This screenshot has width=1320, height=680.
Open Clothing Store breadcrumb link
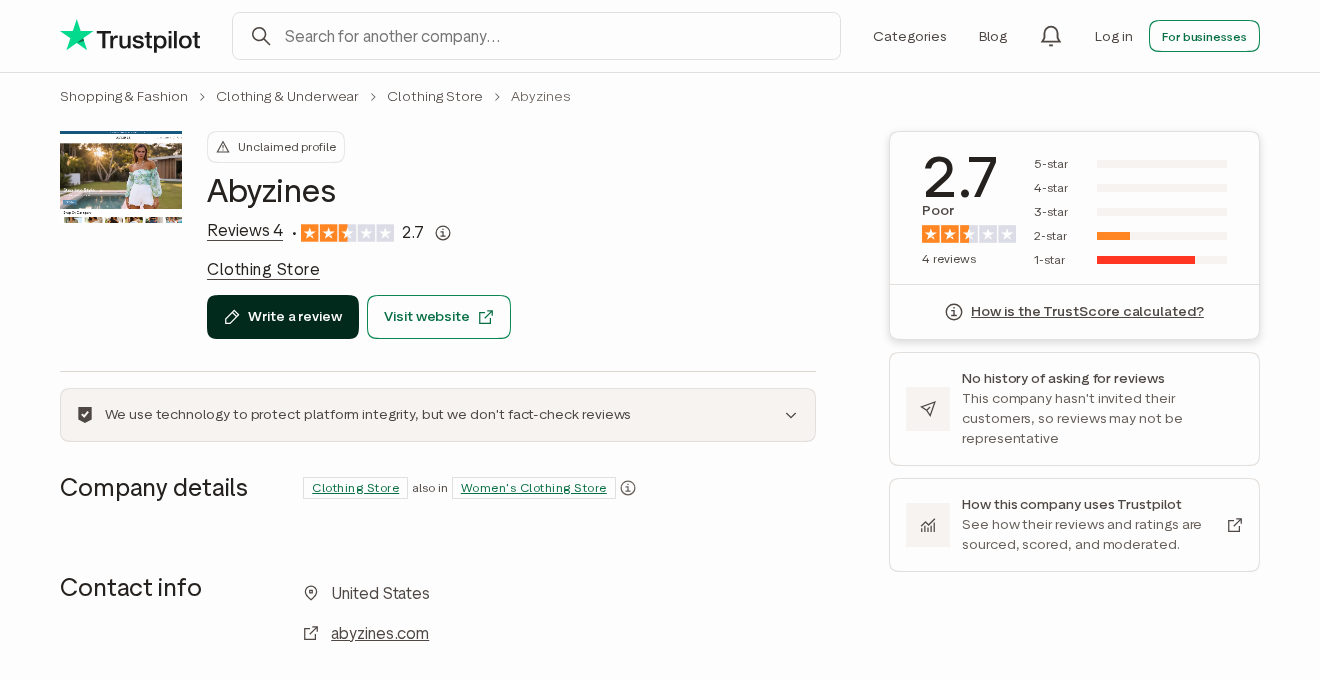click(x=435, y=96)
